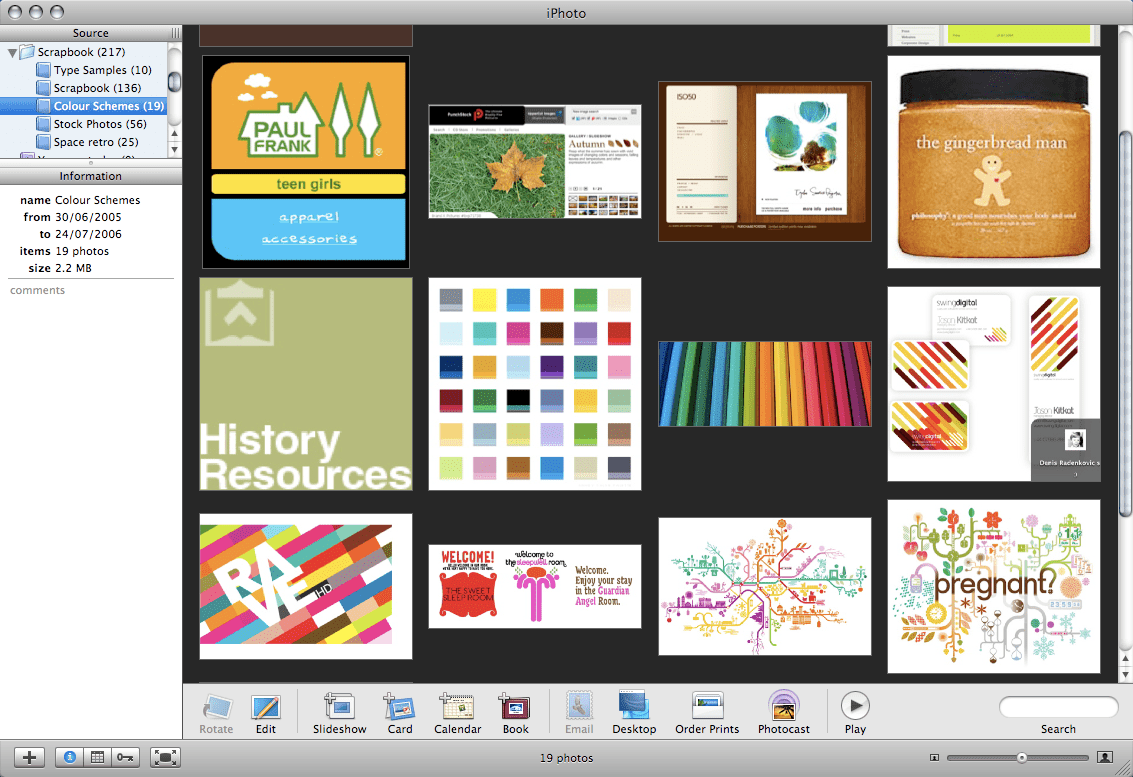Toggle the keywords key button
The image size is (1133, 777).
click(124, 757)
